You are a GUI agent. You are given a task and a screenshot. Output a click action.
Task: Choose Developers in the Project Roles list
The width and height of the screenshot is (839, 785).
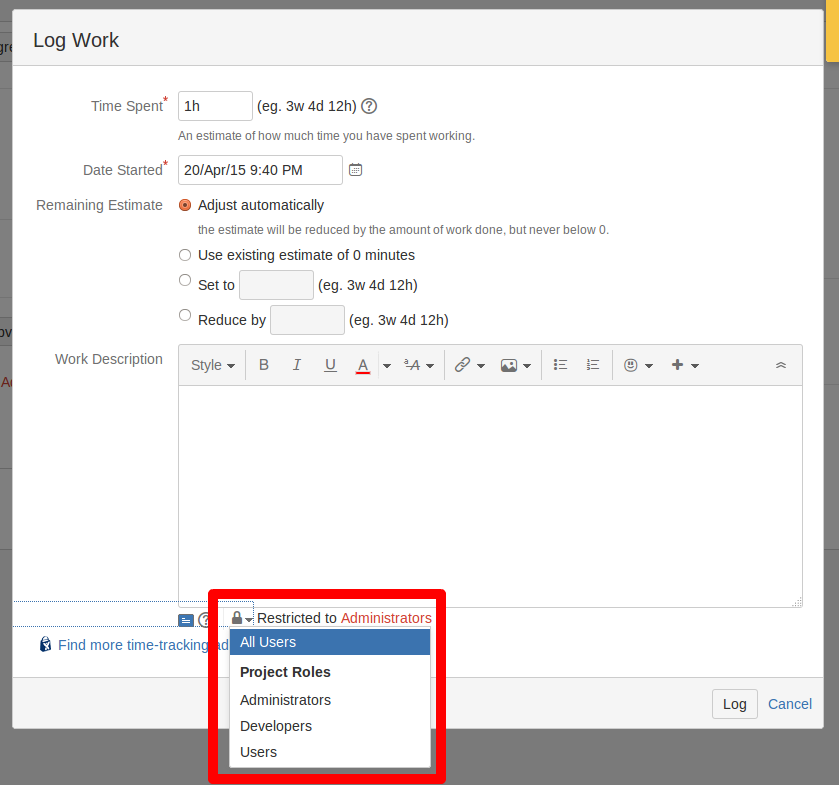click(x=330, y=726)
